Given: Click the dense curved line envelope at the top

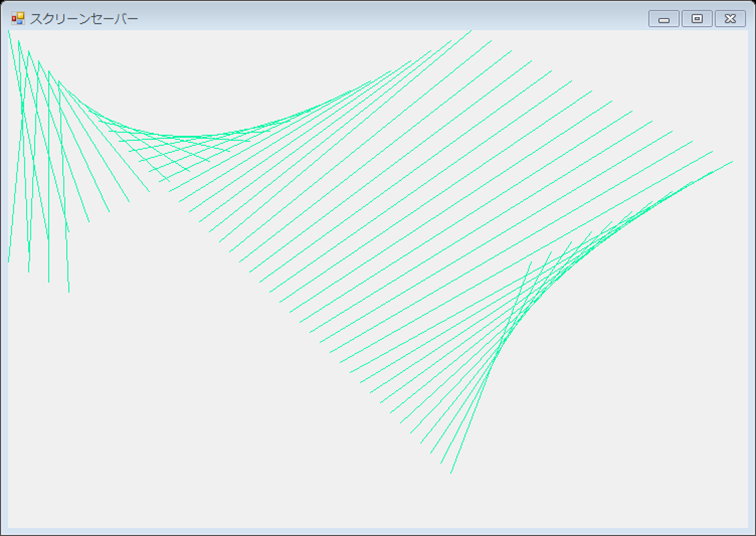Looking at the screenshot, I should coord(200,137).
